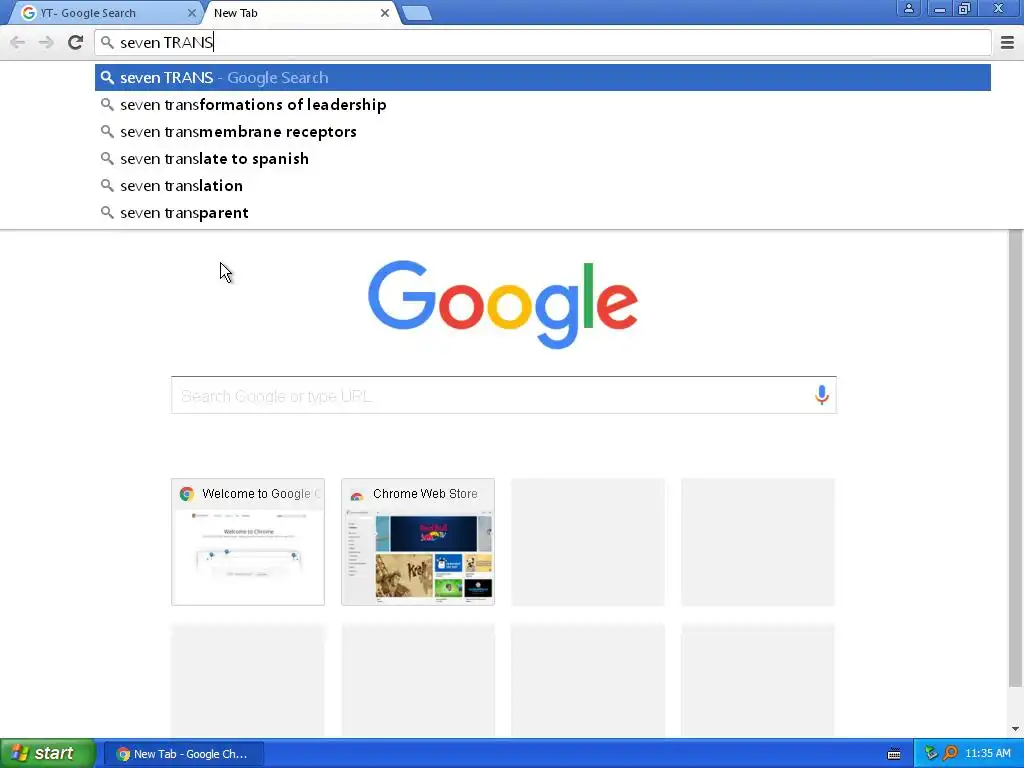This screenshot has height=768, width=1024.
Task: Open the Windows Start menu
Action: pyautogui.click(x=48, y=753)
